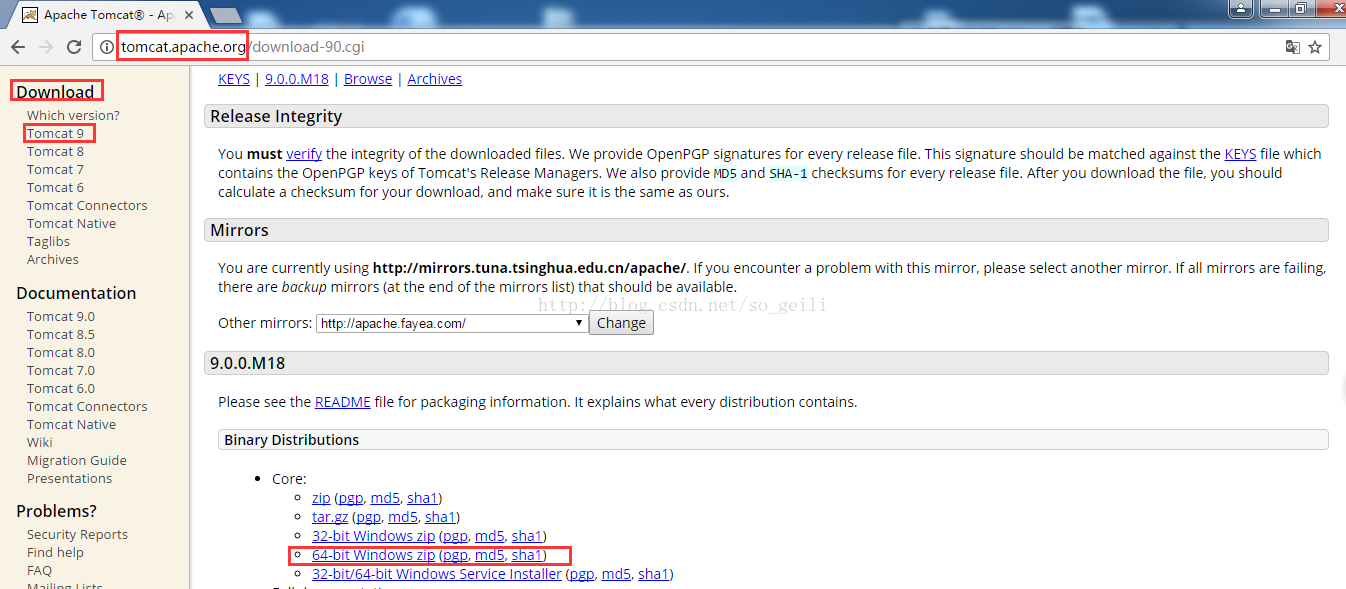Open Tomcat 8.0 documentation
Viewport: 1346px width, 589px height.
coord(61,353)
